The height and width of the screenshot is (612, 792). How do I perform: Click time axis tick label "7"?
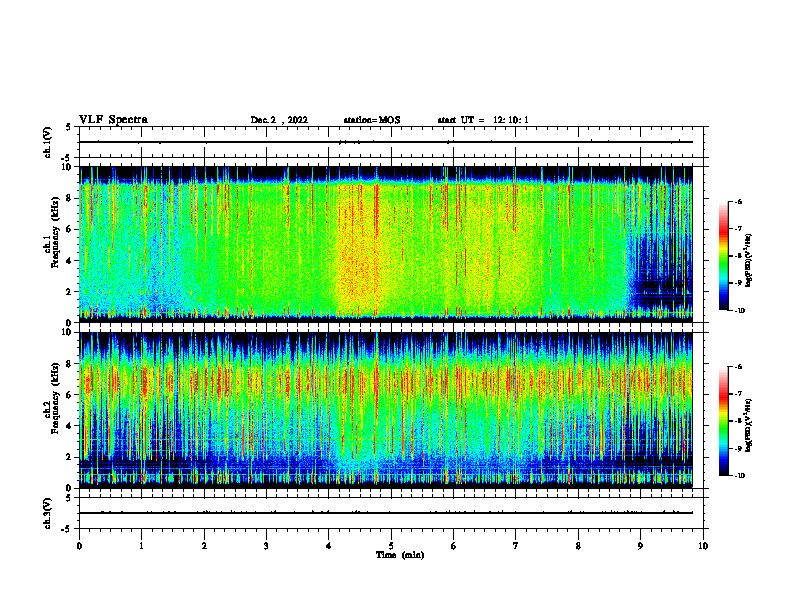pos(515,546)
